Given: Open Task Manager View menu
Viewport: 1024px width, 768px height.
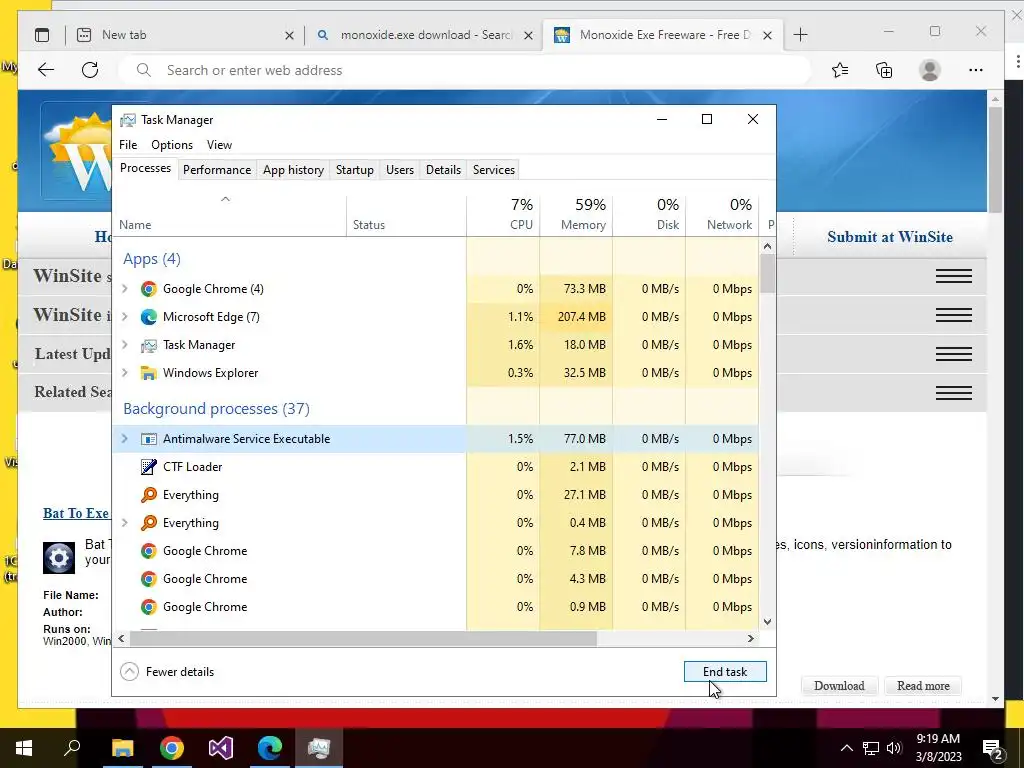Looking at the screenshot, I should tap(219, 145).
